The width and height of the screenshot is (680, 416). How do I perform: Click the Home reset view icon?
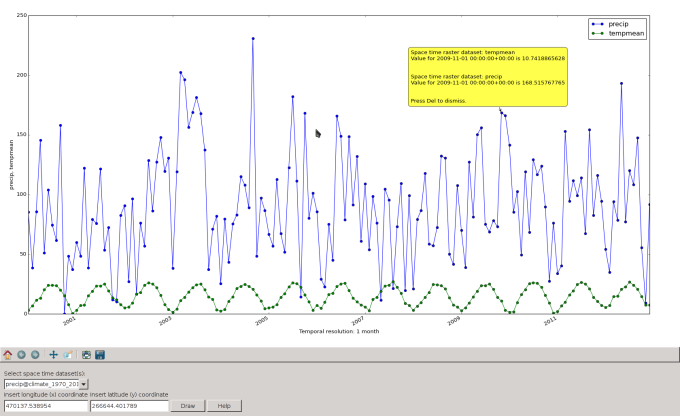[7, 354]
